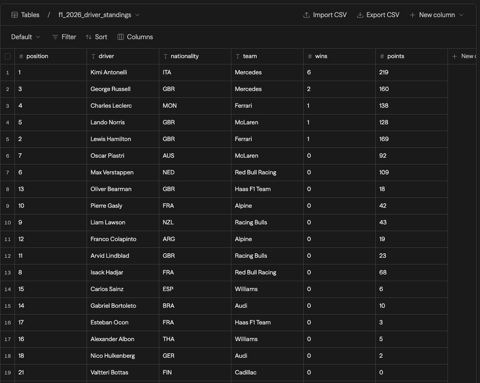Select the Nico Hulkenberg cell
Viewport: 480px width, 383px height.
[x=123, y=356]
